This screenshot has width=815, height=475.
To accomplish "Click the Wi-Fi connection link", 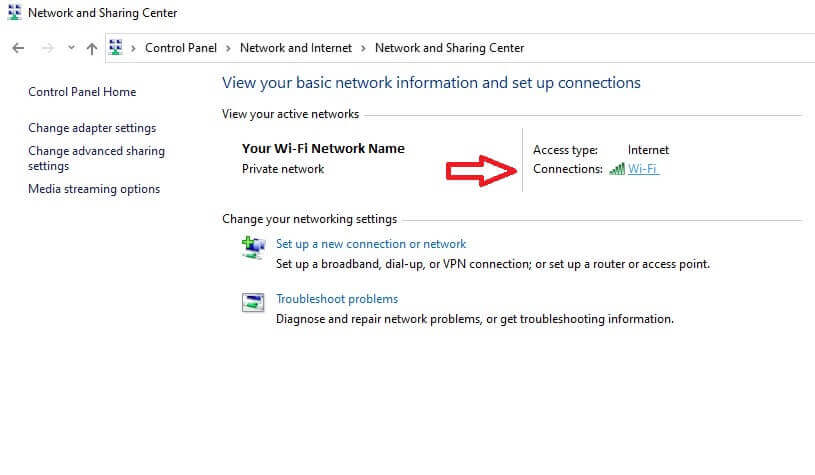I will [643, 169].
